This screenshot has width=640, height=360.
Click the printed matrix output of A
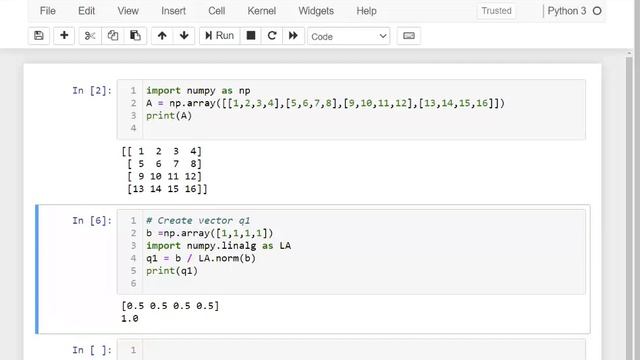pyautogui.click(x=164, y=170)
